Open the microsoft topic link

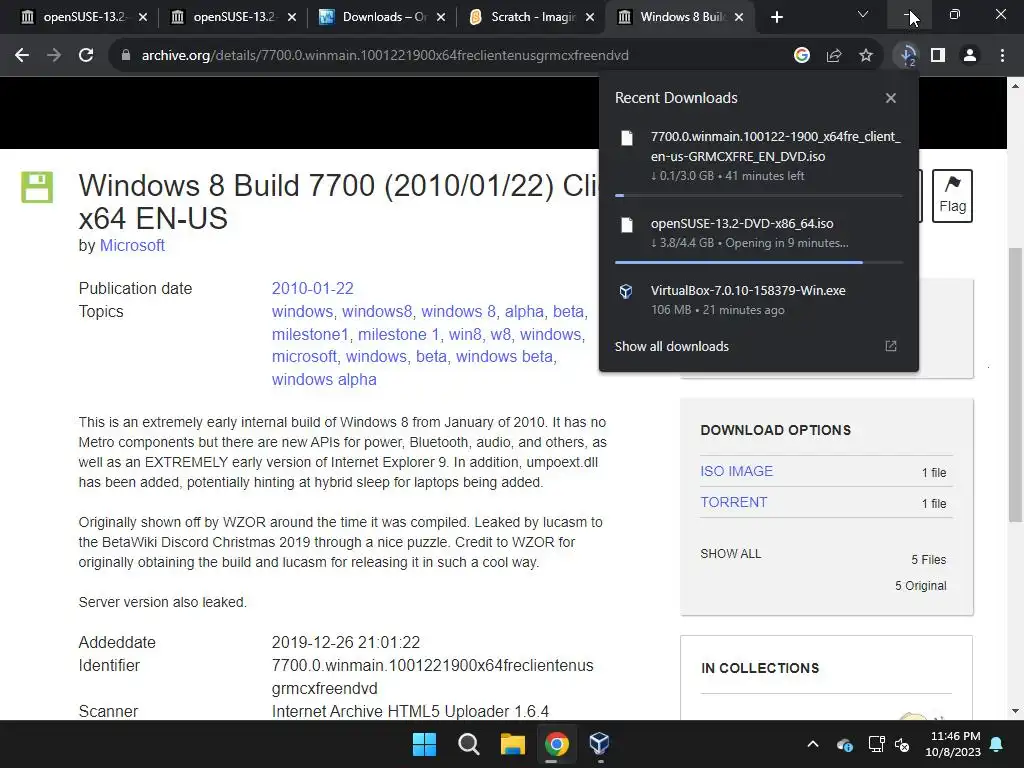pos(304,357)
